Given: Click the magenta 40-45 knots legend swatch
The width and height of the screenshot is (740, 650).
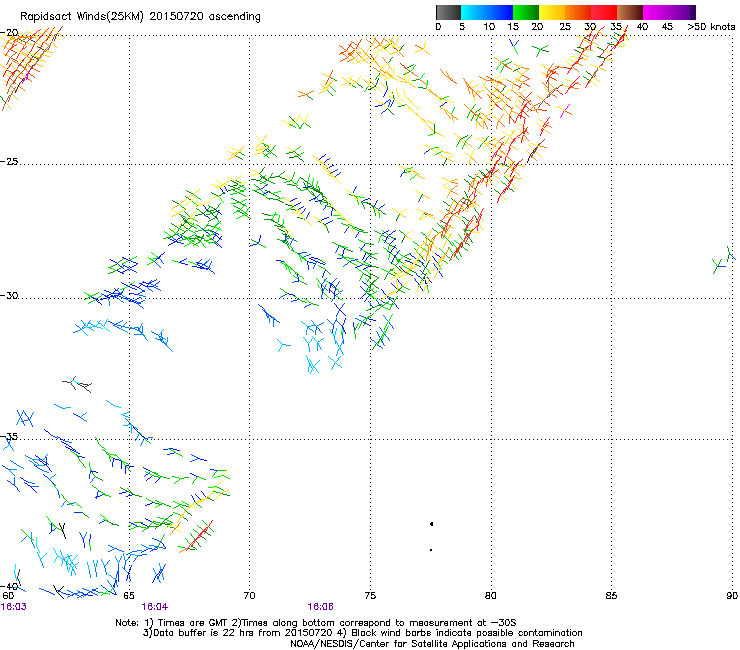Looking at the screenshot, I should coord(656,12).
